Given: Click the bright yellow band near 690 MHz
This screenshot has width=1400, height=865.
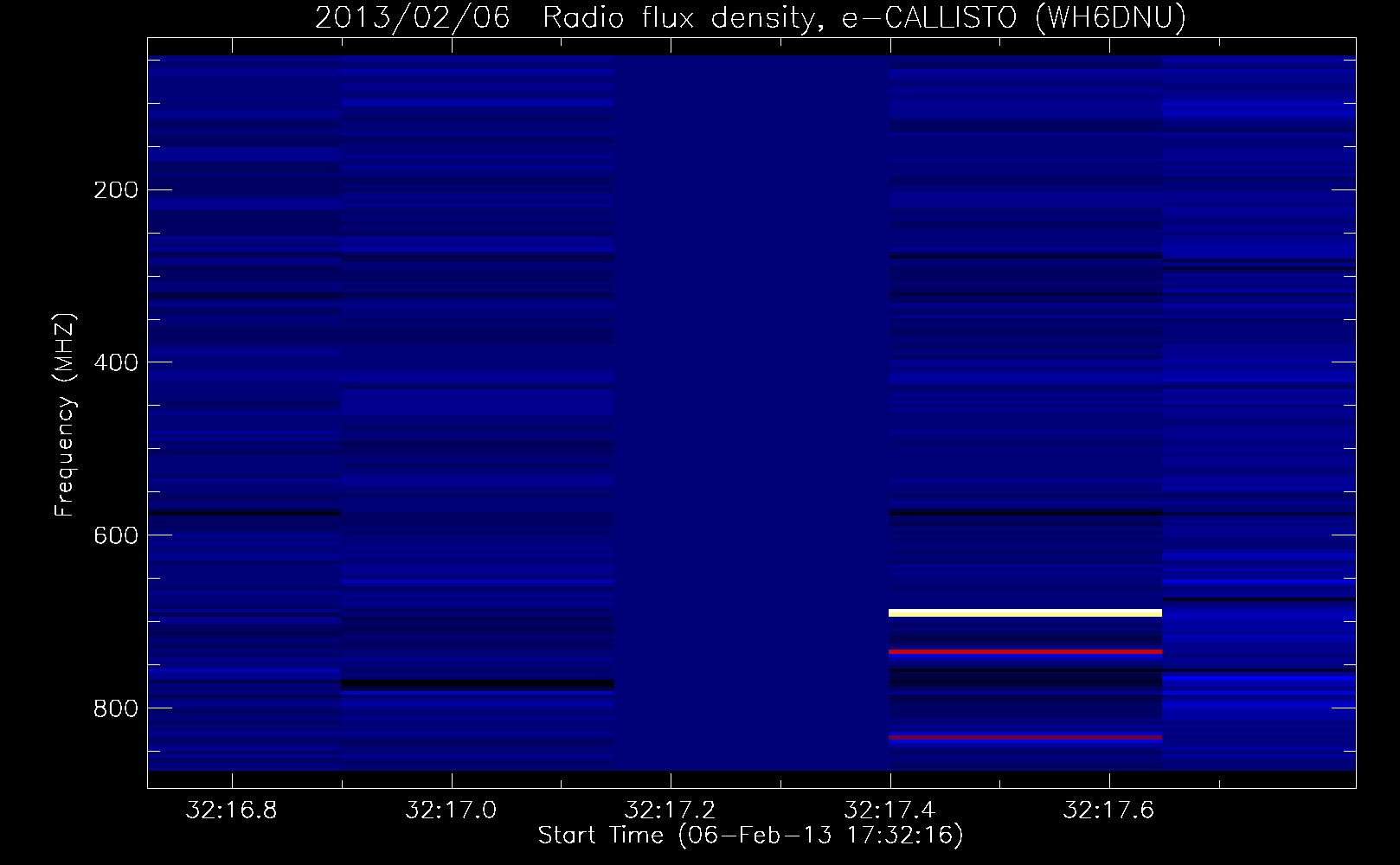Looking at the screenshot, I should tap(1025, 613).
